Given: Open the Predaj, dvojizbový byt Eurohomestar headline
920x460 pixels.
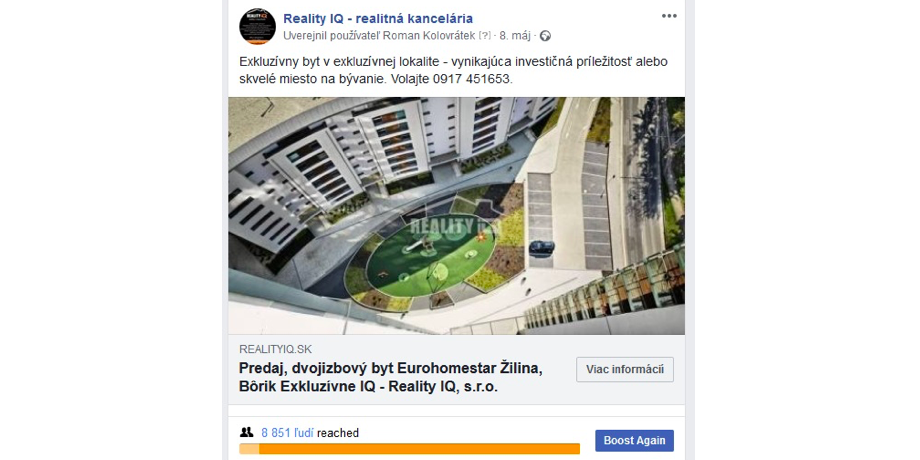Looking at the screenshot, I should point(391,378).
